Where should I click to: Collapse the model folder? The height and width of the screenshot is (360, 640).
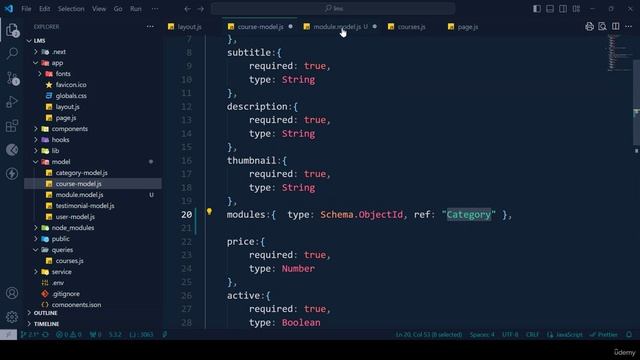coord(36,162)
